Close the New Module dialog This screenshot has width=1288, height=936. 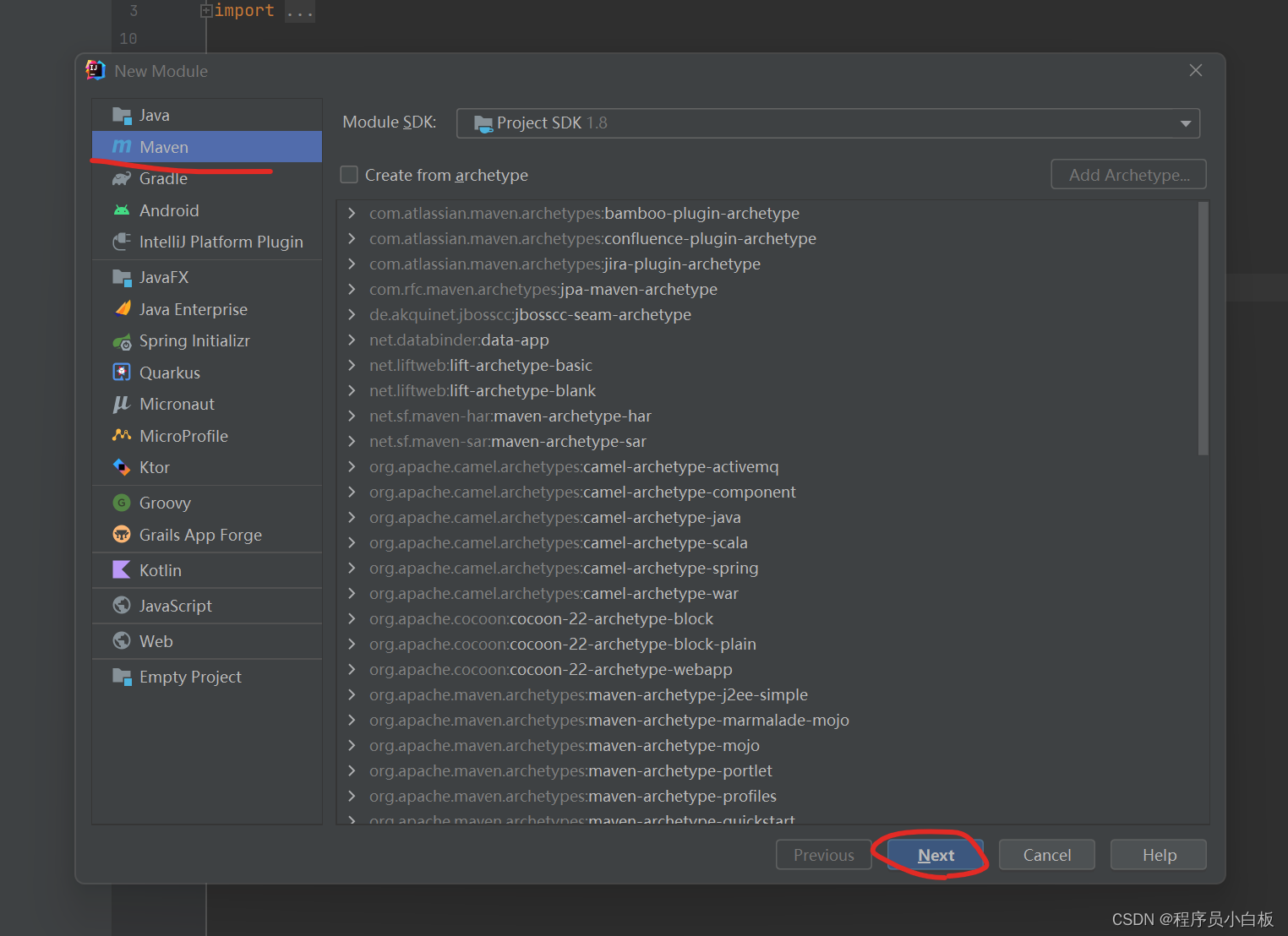point(1195,70)
